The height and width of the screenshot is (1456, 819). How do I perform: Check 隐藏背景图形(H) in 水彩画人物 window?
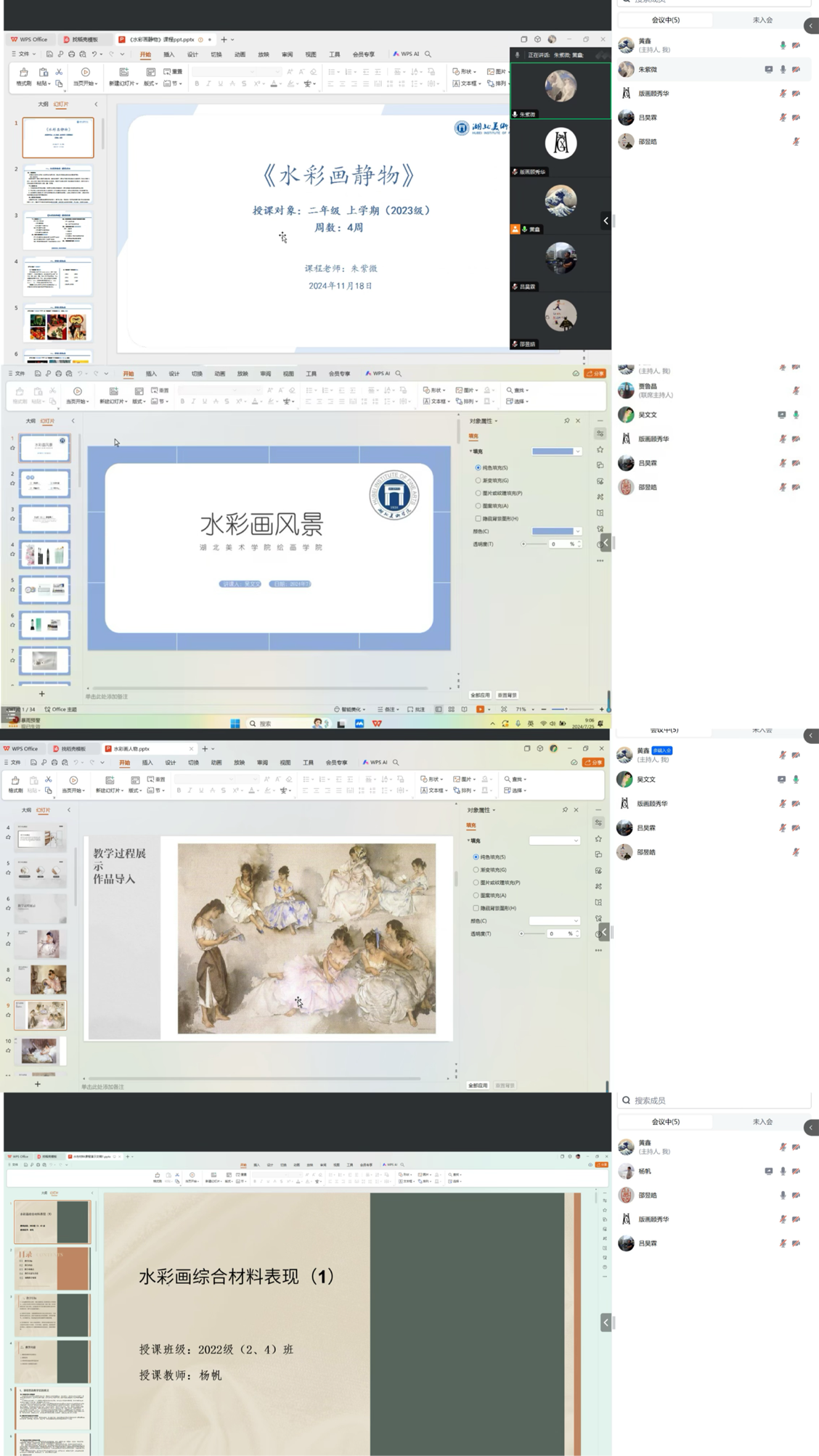[476, 908]
